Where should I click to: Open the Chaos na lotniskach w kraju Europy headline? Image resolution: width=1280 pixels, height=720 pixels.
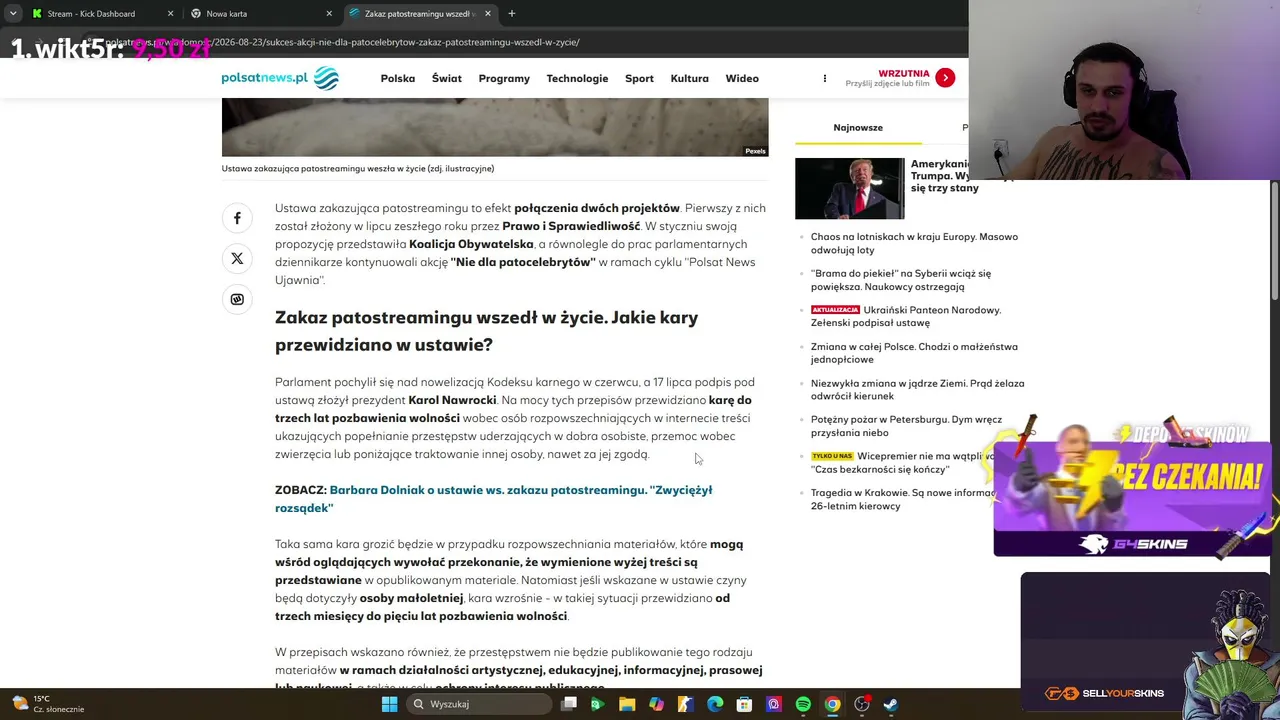pos(914,243)
